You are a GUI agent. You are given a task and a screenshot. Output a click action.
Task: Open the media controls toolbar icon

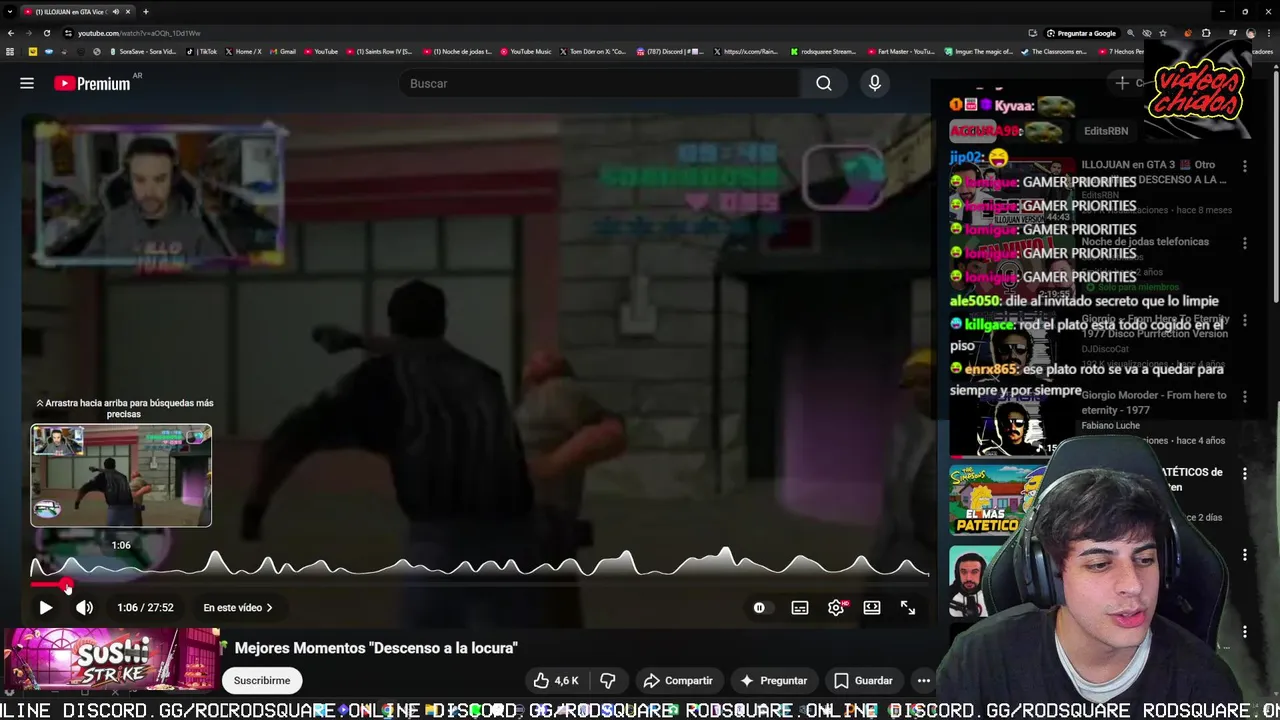point(1232,33)
